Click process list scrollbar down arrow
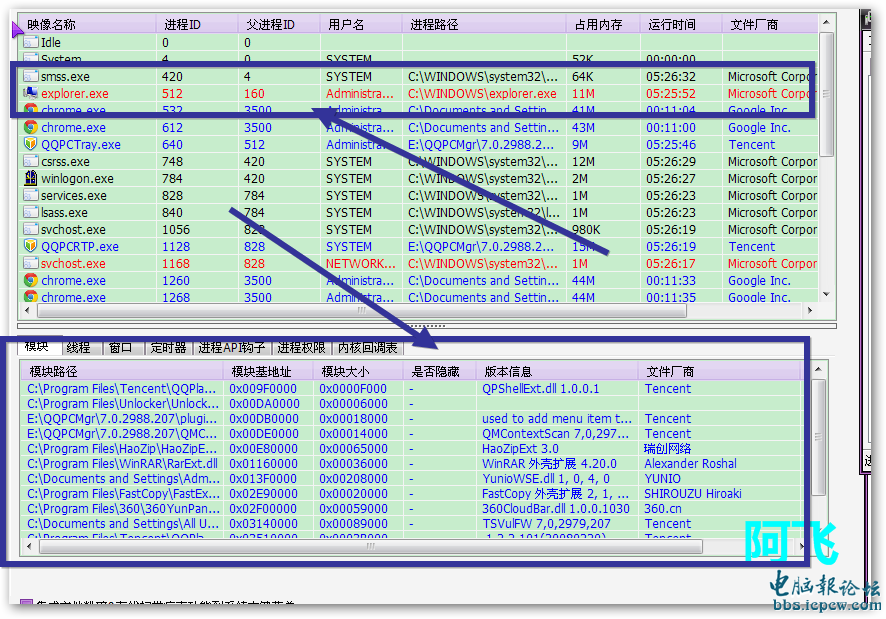Screen dimensions: 886x619 [826, 295]
